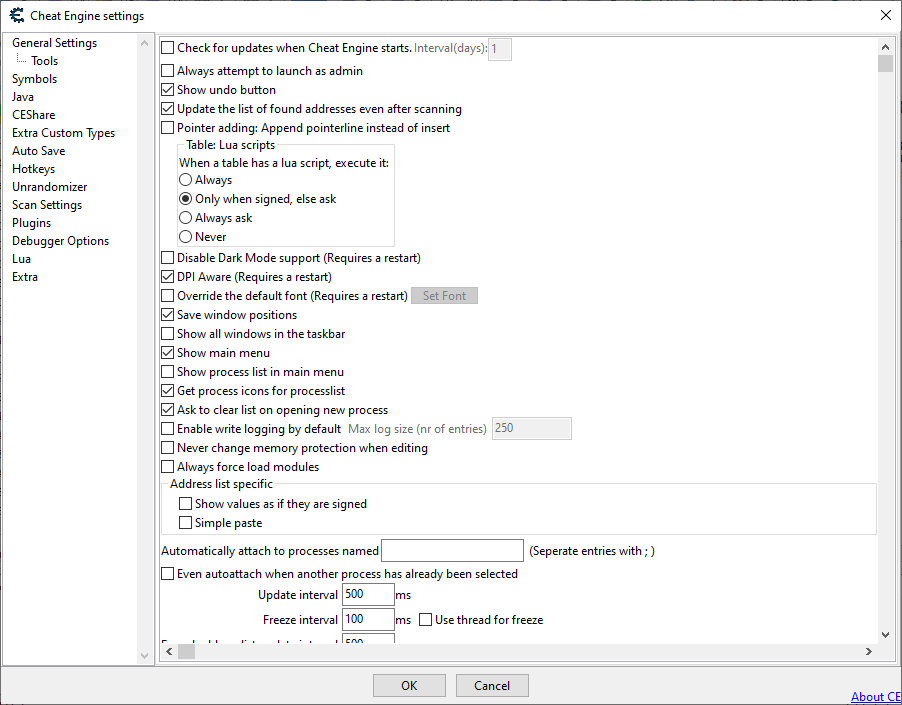Click the auto-attach process name field

(452, 551)
